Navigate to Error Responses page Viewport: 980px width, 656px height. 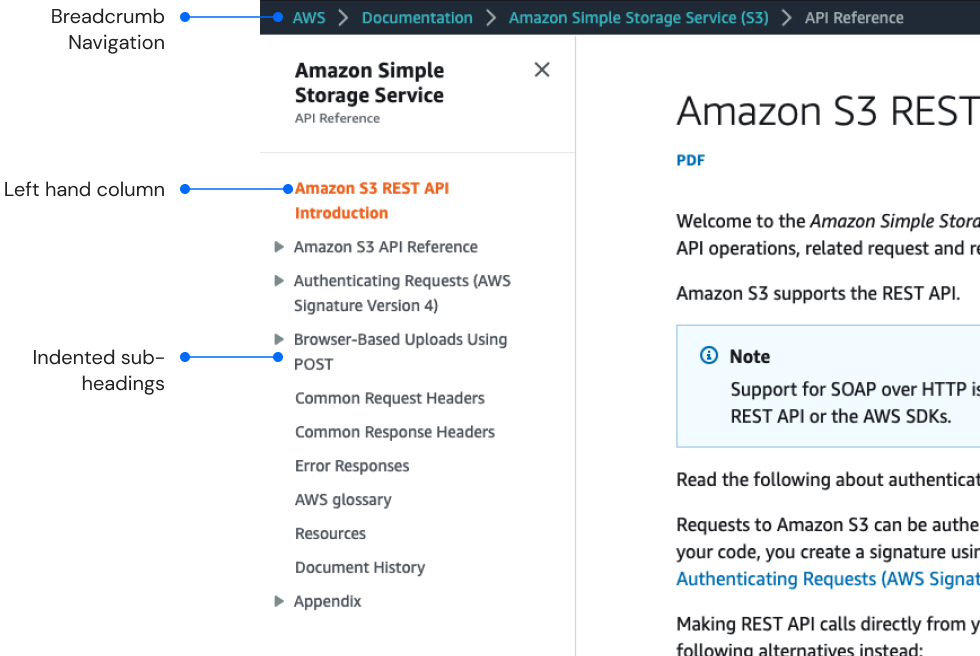pos(352,466)
